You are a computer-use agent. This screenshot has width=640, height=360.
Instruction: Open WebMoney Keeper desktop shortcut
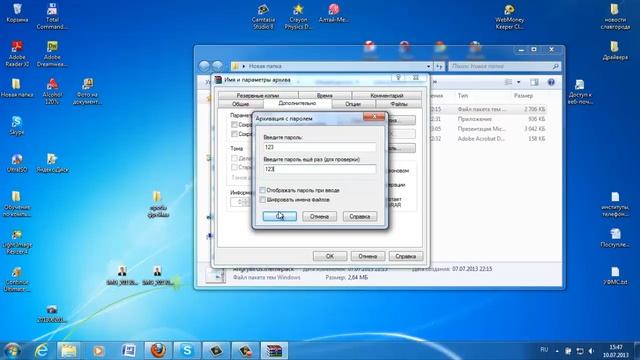tap(509, 16)
